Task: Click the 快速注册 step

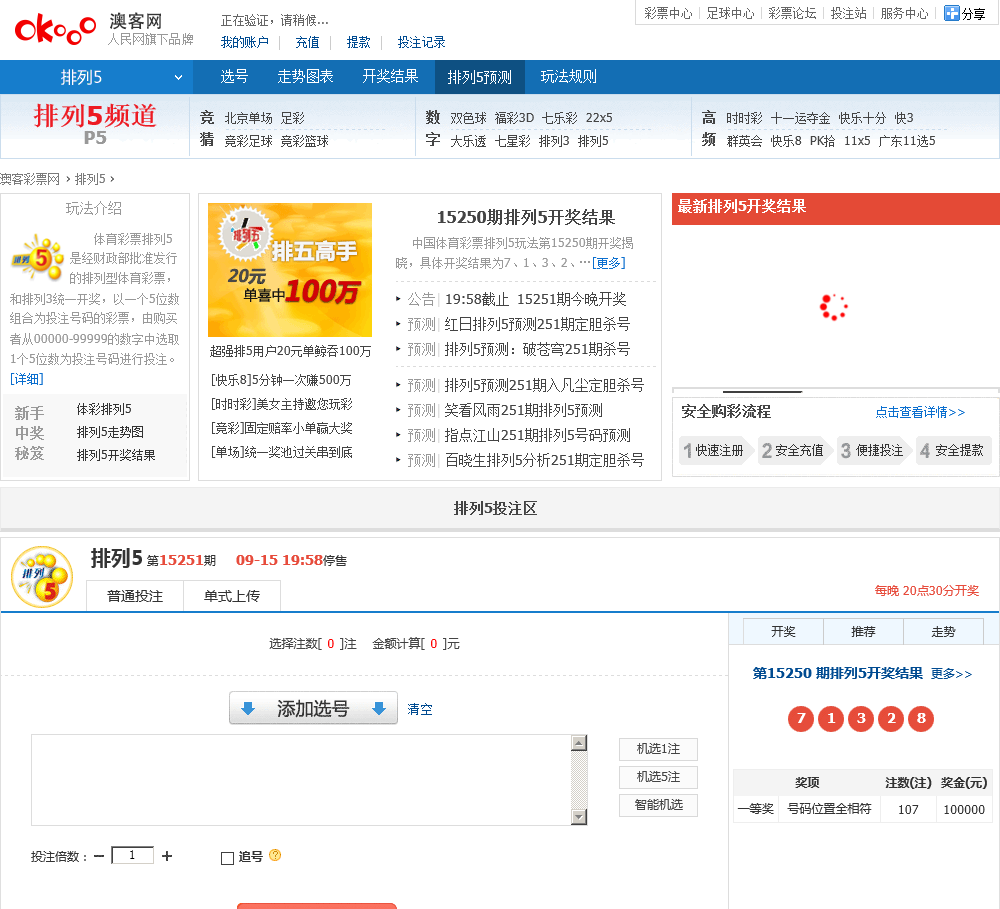Action: pyautogui.click(x=714, y=450)
